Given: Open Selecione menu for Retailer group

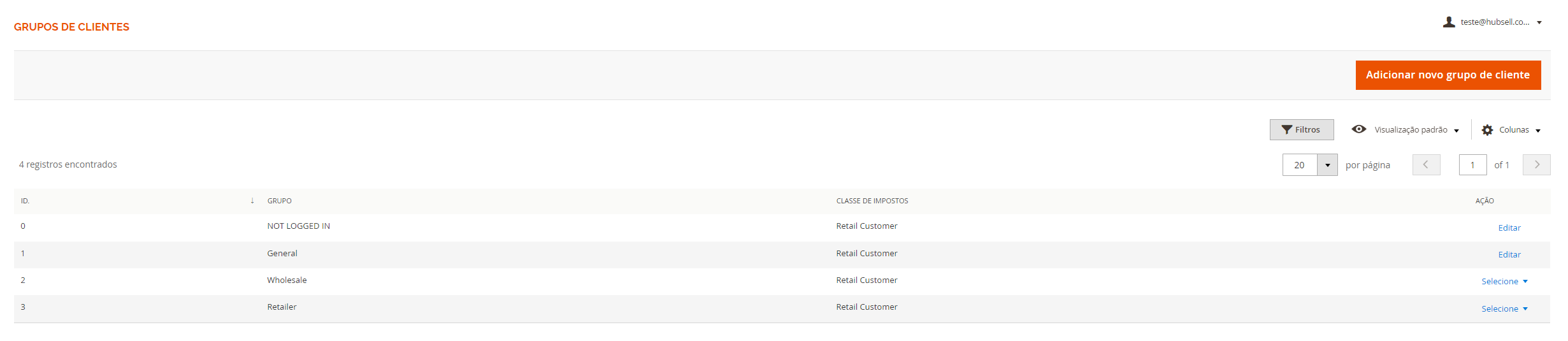Looking at the screenshot, I should 1504,309.
